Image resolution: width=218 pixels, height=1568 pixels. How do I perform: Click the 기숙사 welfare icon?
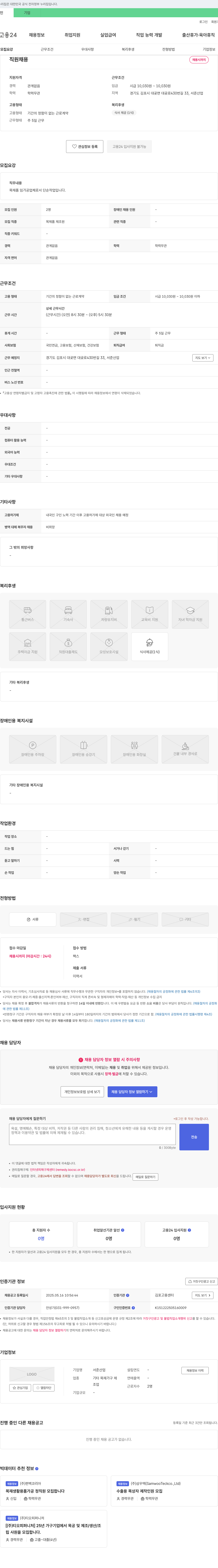(68, 614)
